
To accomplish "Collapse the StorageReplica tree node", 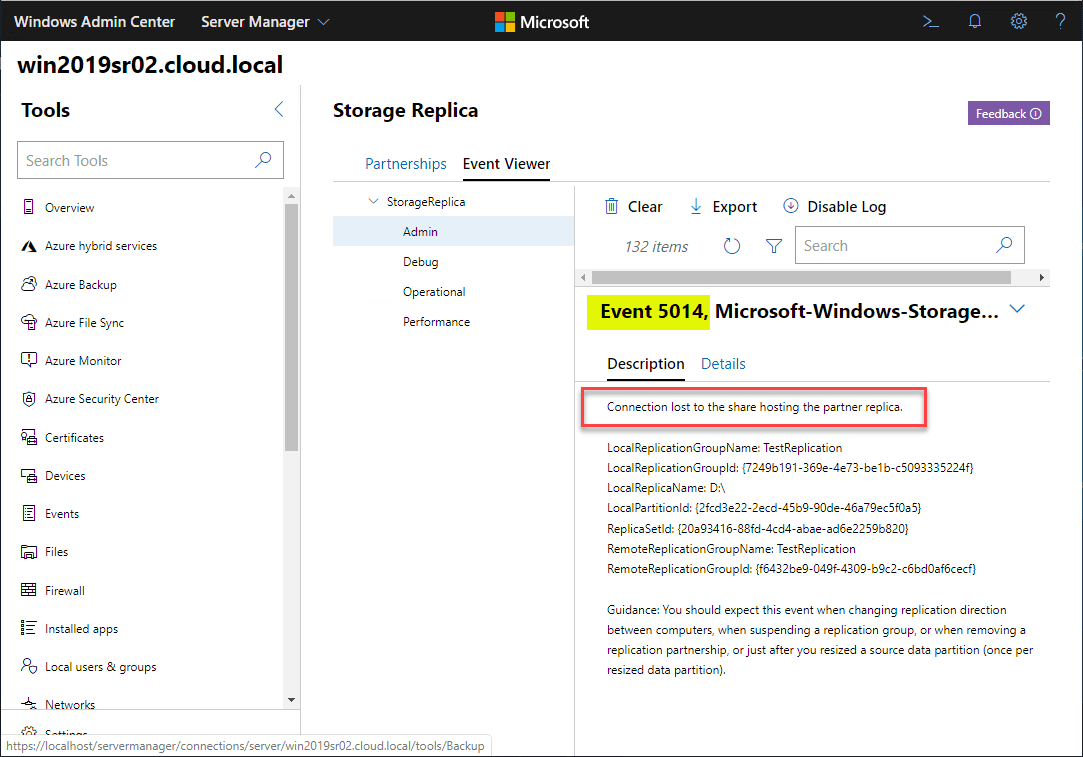I will coord(373,202).
